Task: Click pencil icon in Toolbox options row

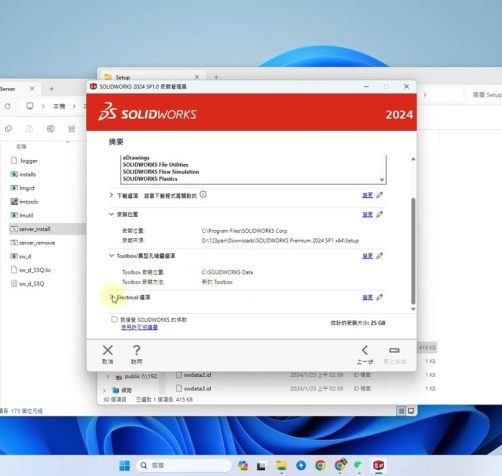Action: click(380, 256)
